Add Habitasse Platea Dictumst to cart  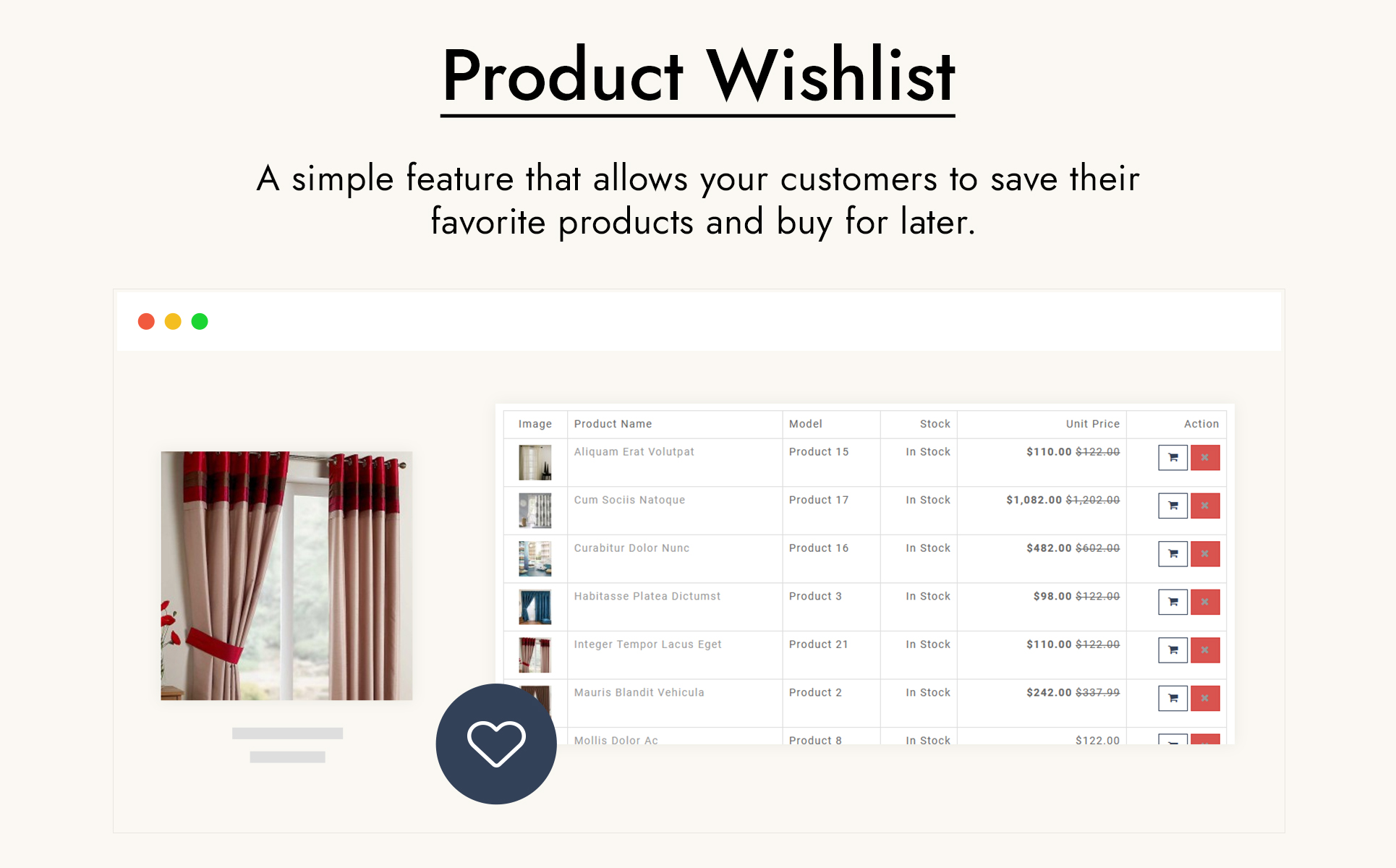point(1172,602)
